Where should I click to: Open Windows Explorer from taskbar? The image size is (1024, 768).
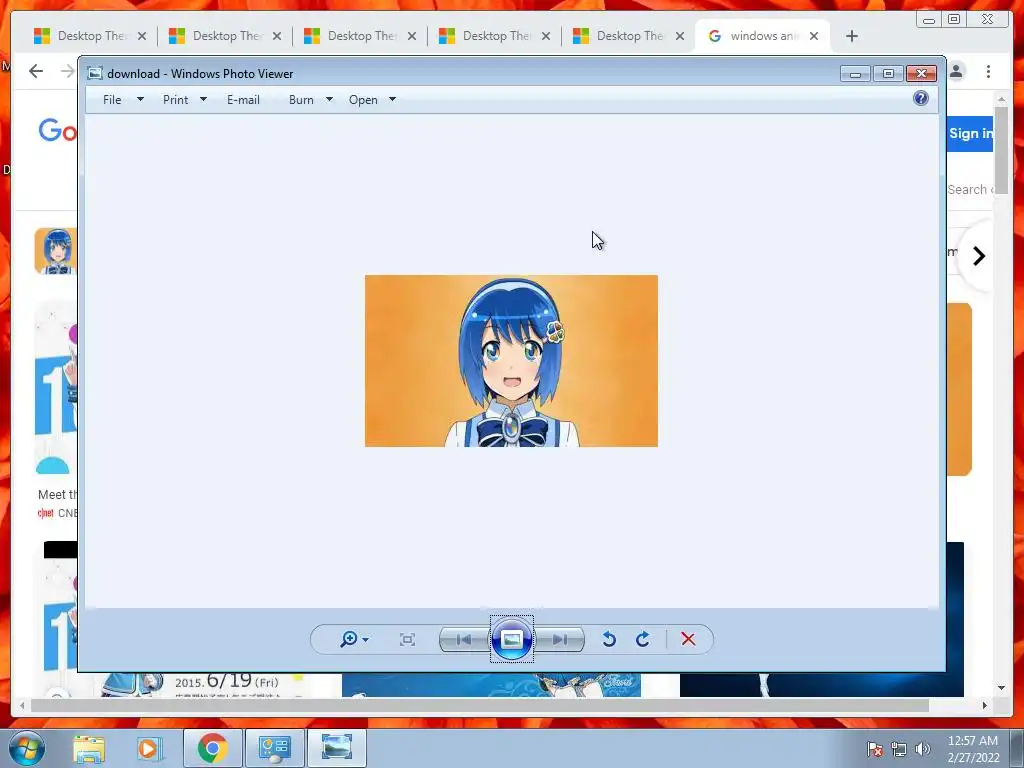[89, 748]
